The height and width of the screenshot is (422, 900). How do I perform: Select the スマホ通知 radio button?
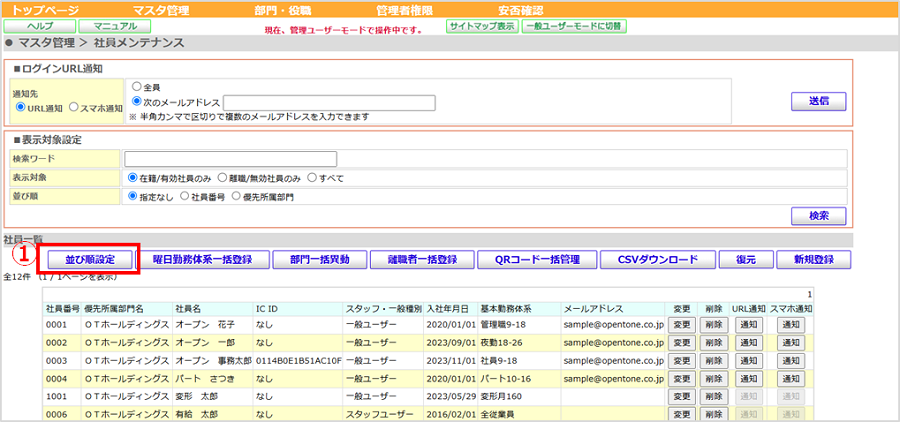[x=73, y=107]
